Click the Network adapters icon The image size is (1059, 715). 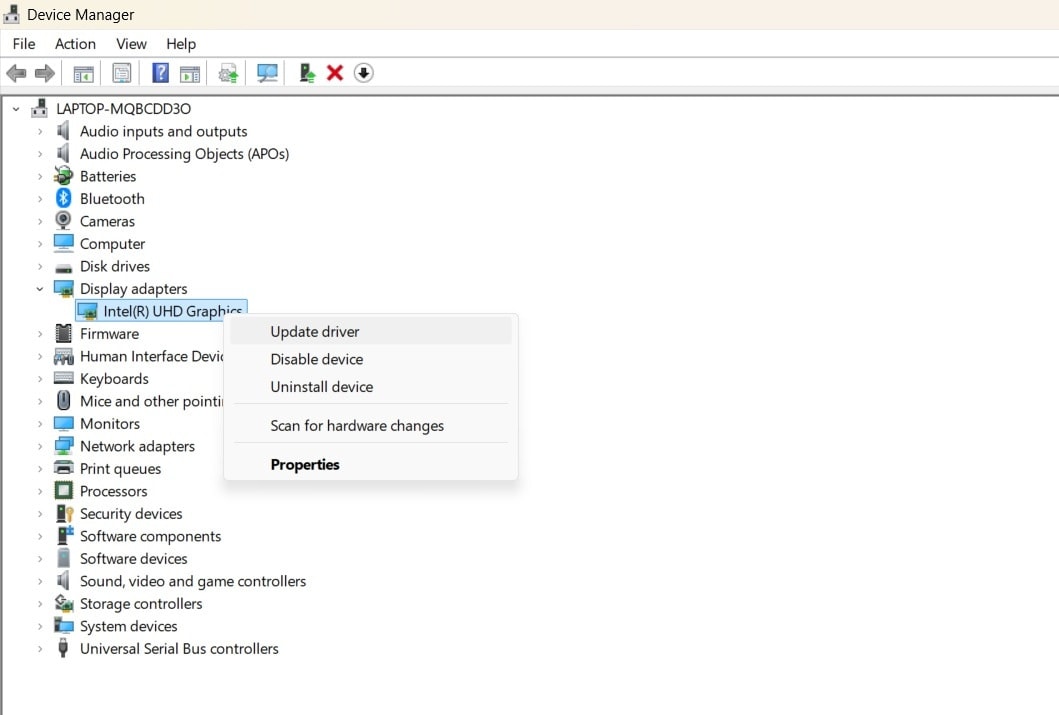pyautogui.click(x=63, y=446)
